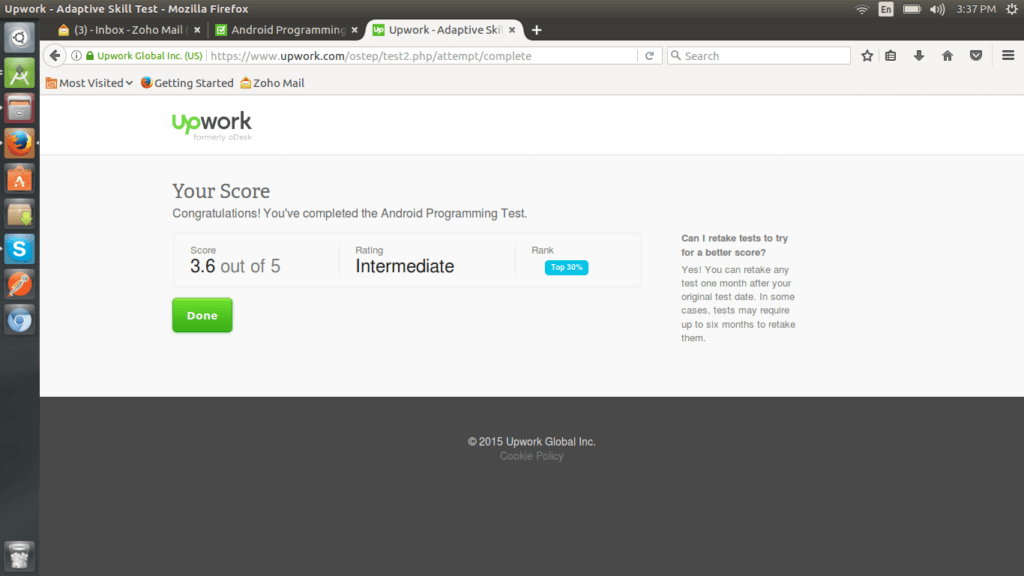This screenshot has height=576, width=1024.
Task: Switch to the Zoho Mail Inbox tab
Action: click(129, 30)
